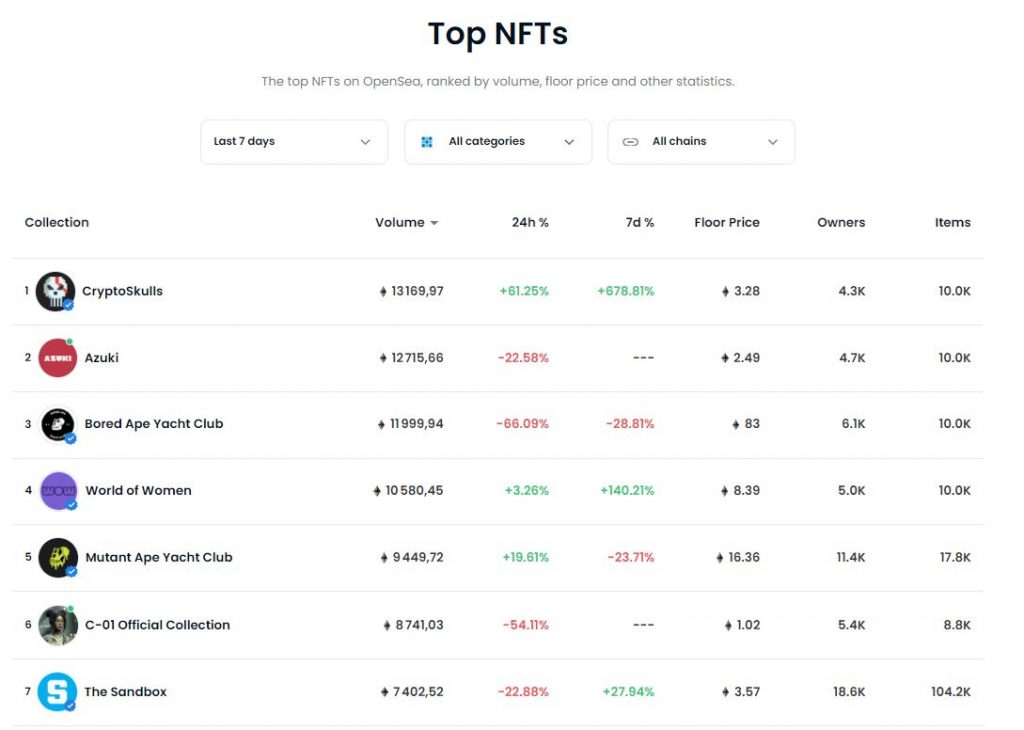Click the +678.81% 7d change

coord(626,291)
